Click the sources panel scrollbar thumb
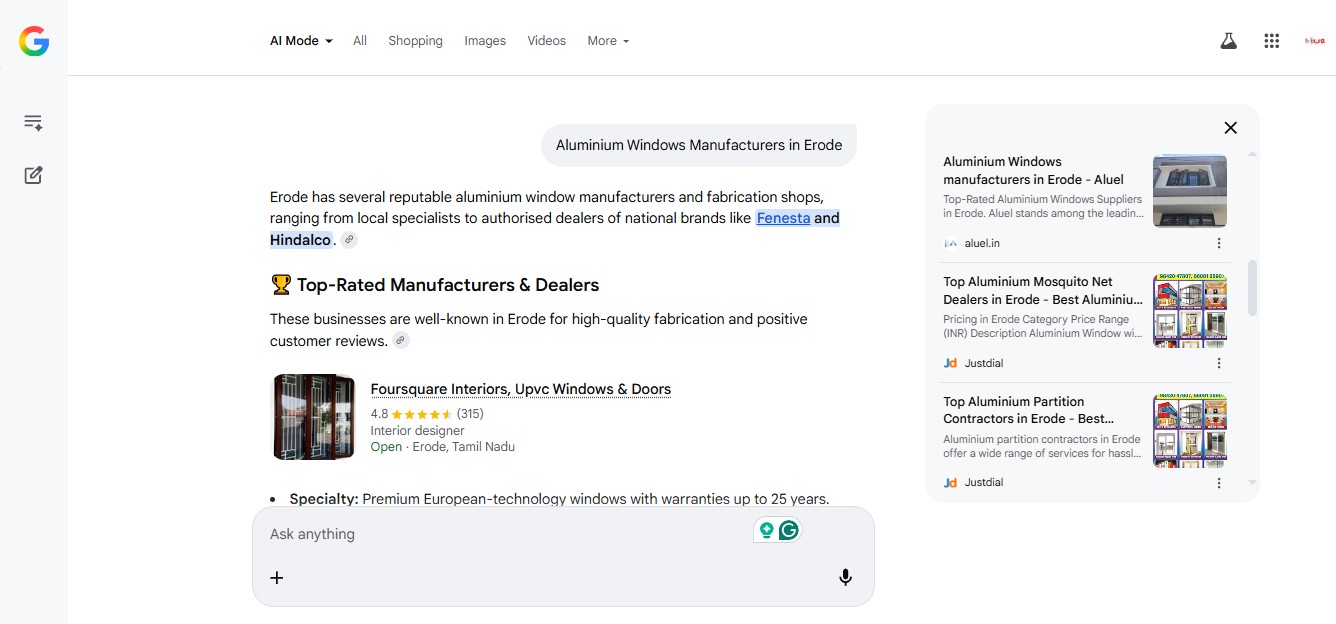 [1253, 287]
